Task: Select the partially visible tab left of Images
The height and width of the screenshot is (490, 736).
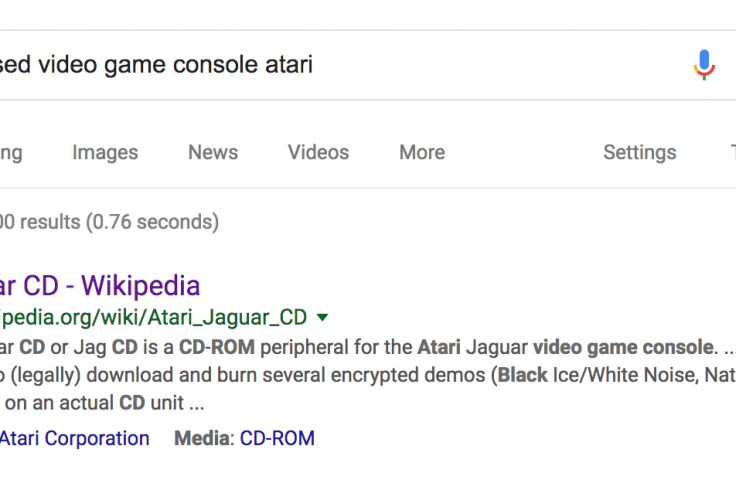Action: (11, 152)
